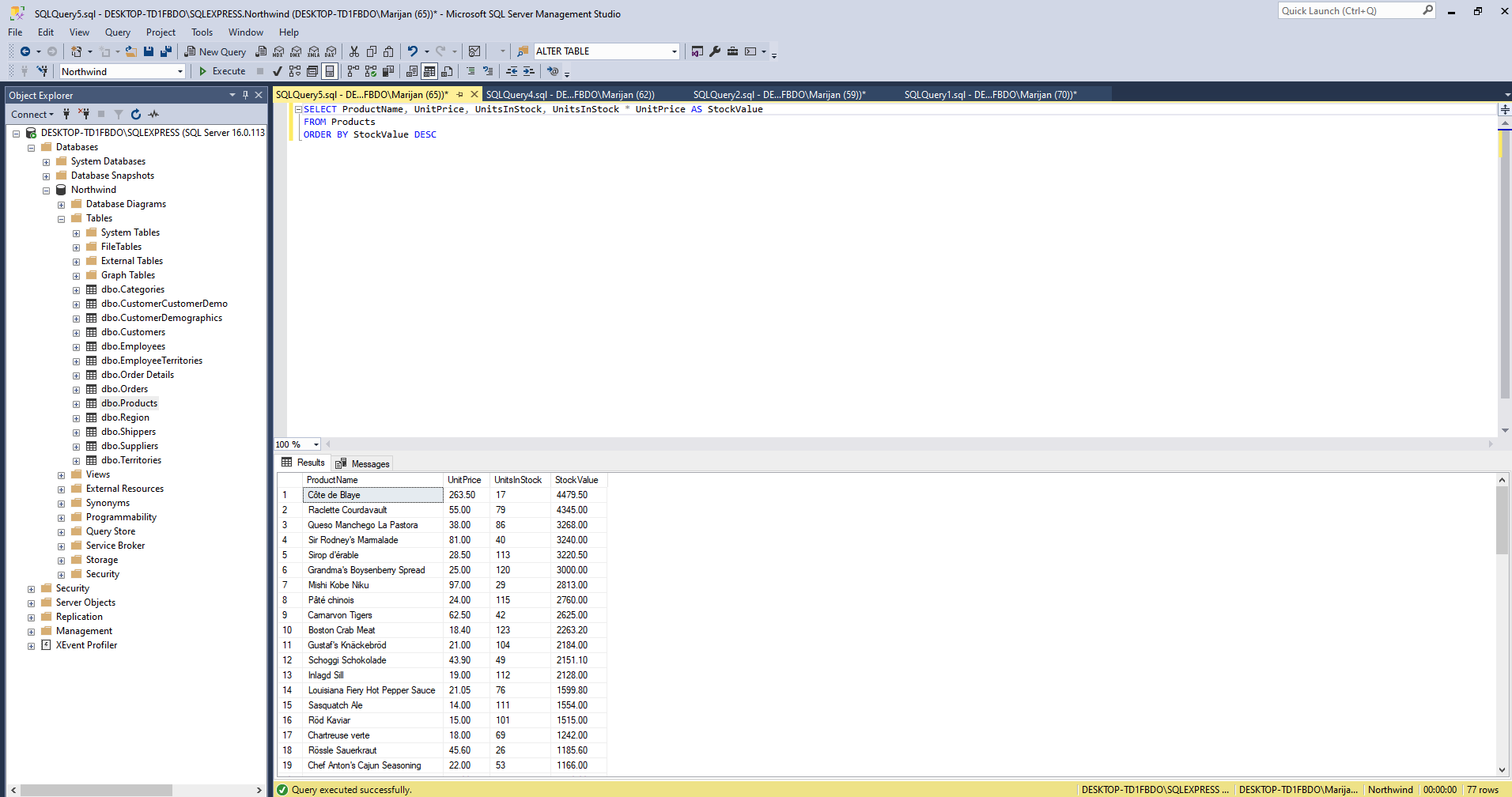This screenshot has height=797, width=1512.
Task: Click the Execute button
Action: tap(222, 71)
